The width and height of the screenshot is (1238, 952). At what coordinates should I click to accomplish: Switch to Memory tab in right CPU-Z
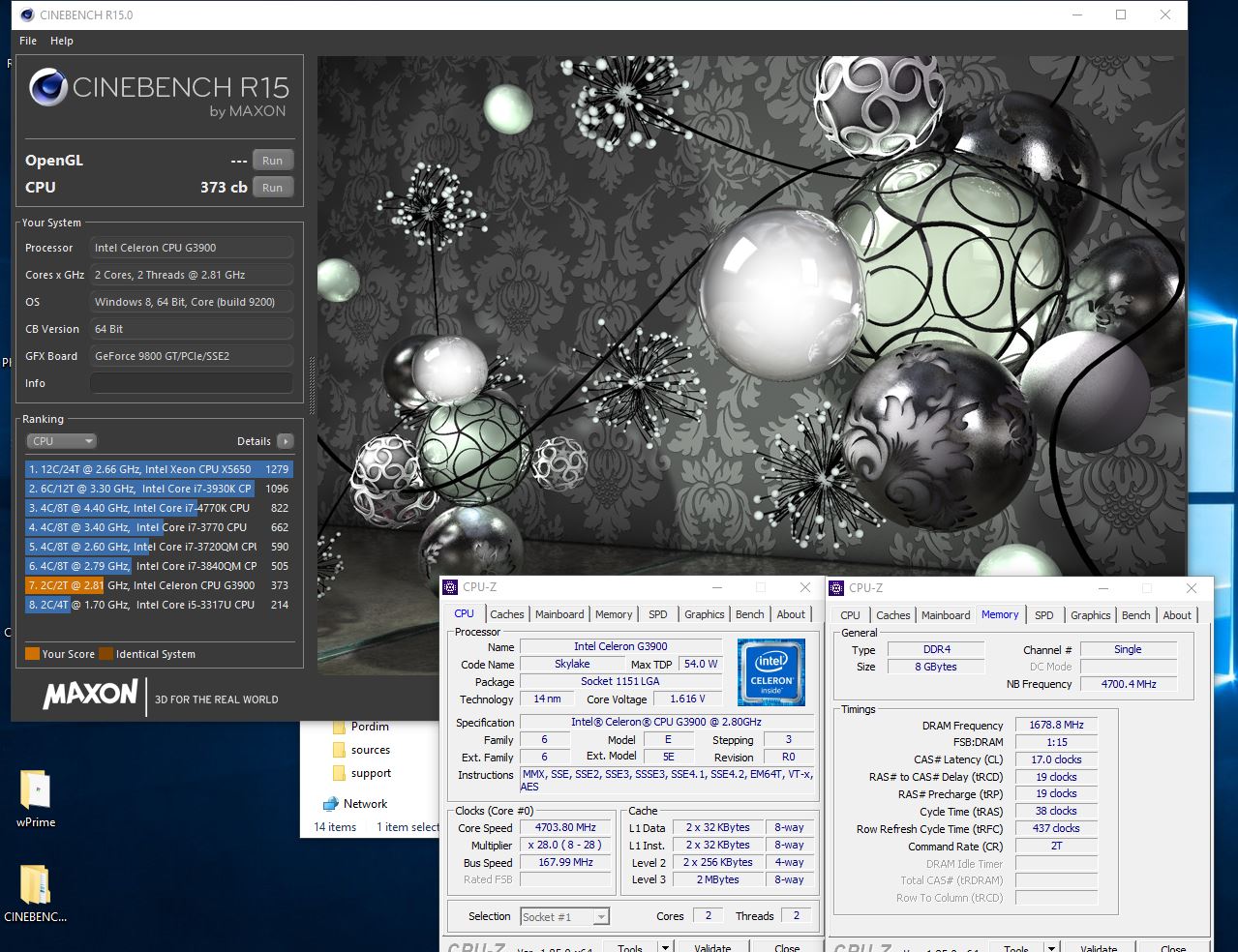pyautogui.click(x=1000, y=614)
